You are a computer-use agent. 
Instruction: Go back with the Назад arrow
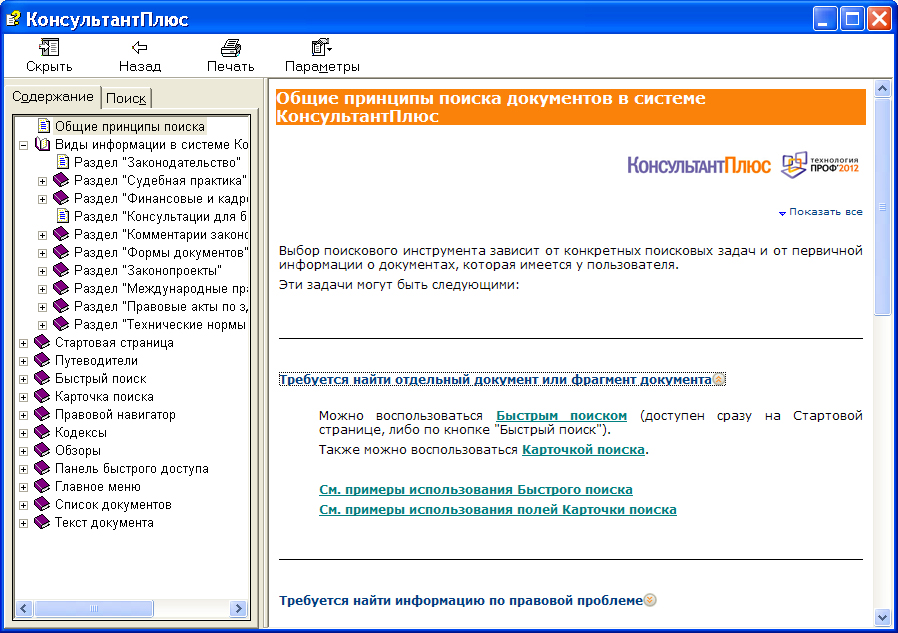(140, 47)
